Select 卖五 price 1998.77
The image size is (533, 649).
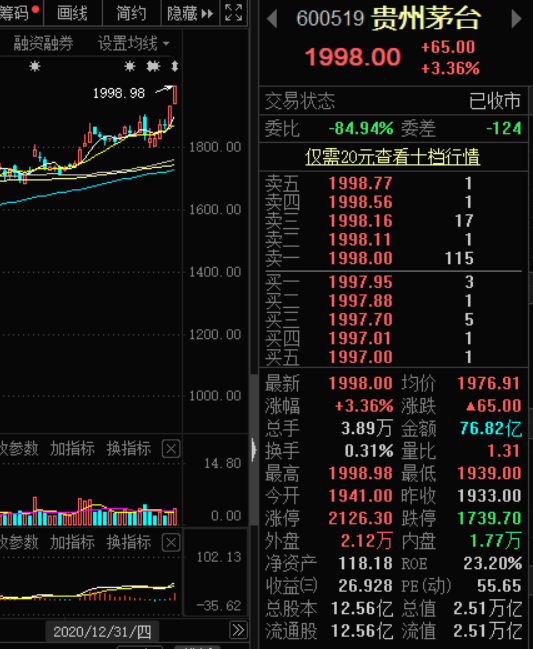click(x=360, y=184)
